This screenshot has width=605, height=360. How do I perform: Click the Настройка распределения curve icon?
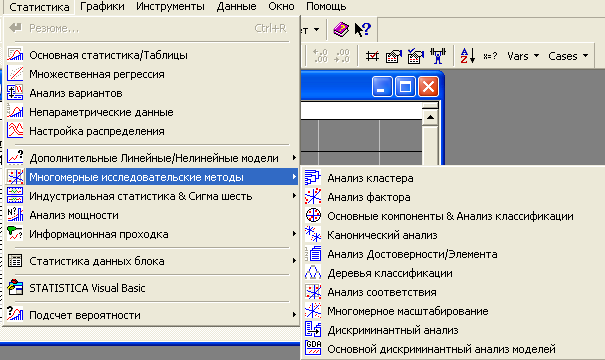point(15,130)
